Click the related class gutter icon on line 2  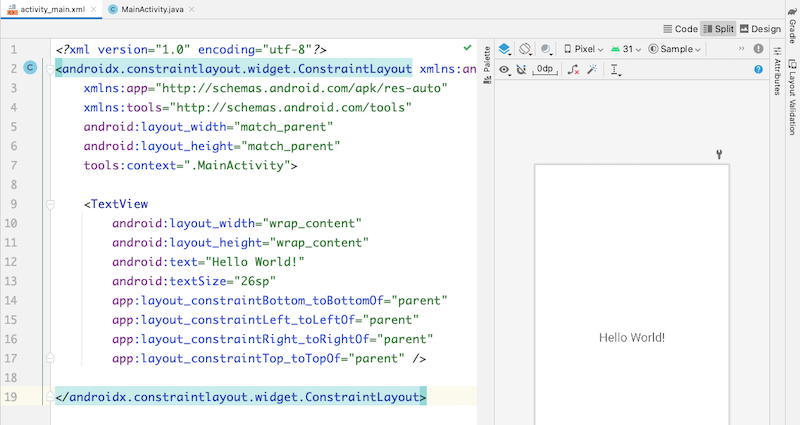[31, 68]
